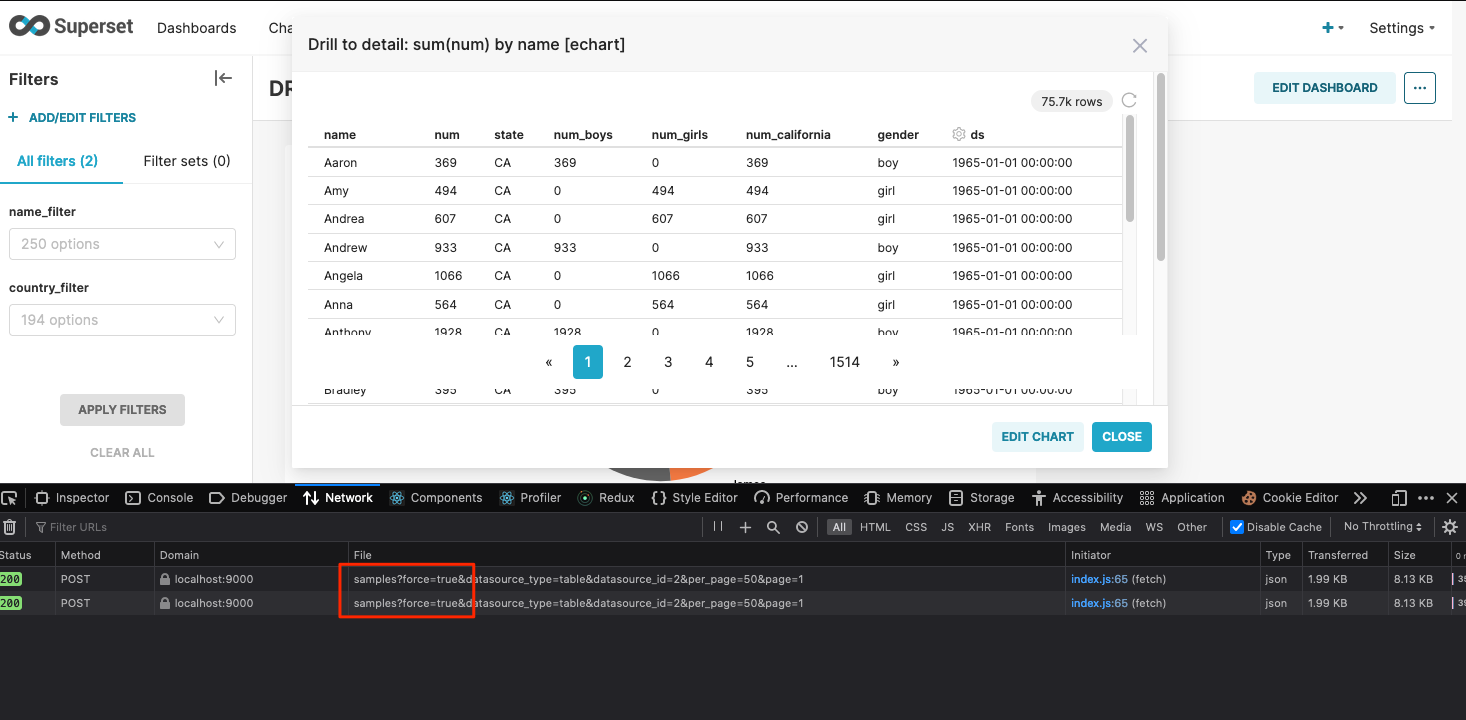Viewport: 1466px width, 720px height.
Task: Click ADD/EDIT FILTERS link
Action: coord(82,117)
